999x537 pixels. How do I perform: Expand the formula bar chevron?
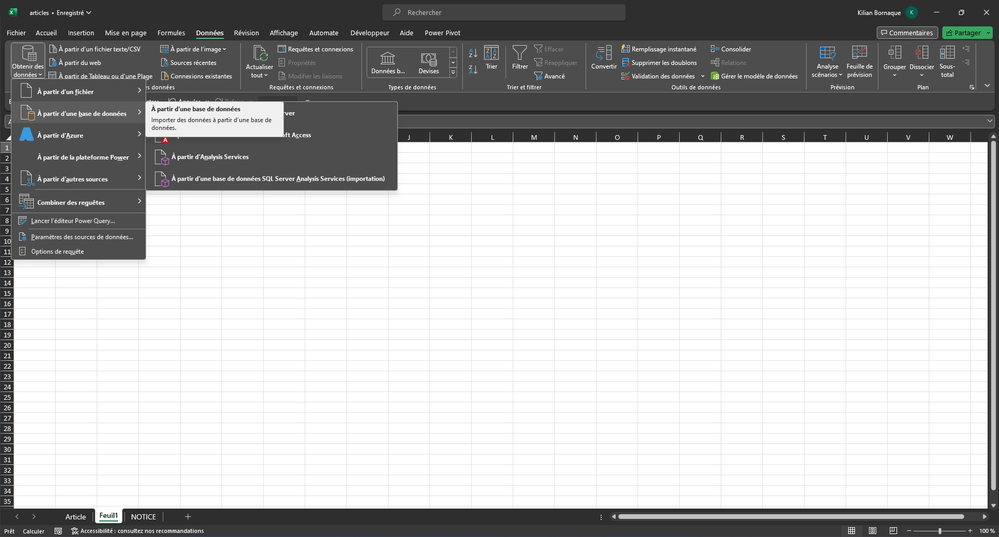point(989,120)
